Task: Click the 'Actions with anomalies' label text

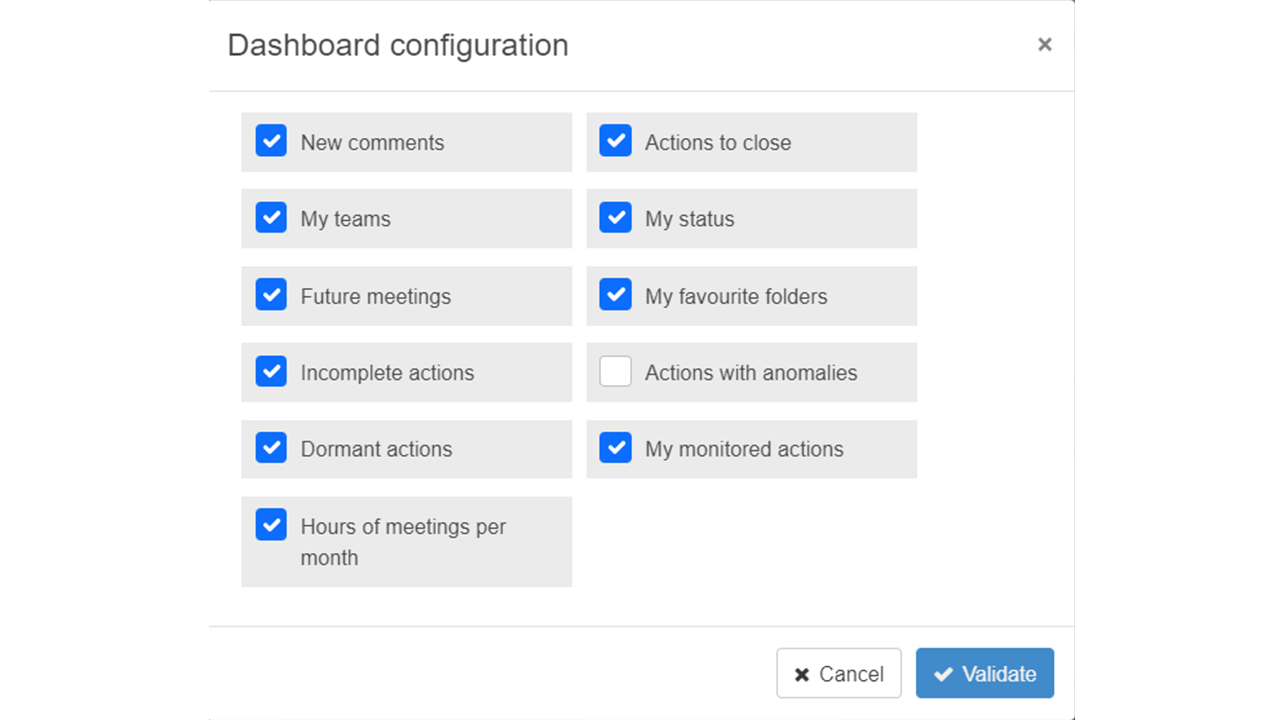Action: pyautogui.click(x=751, y=373)
